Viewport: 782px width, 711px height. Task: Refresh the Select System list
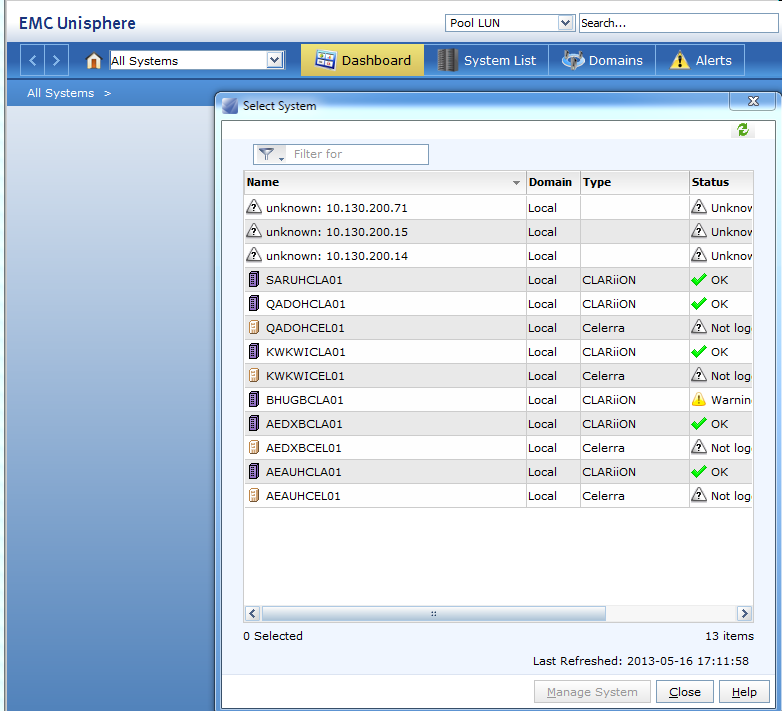[743, 130]
